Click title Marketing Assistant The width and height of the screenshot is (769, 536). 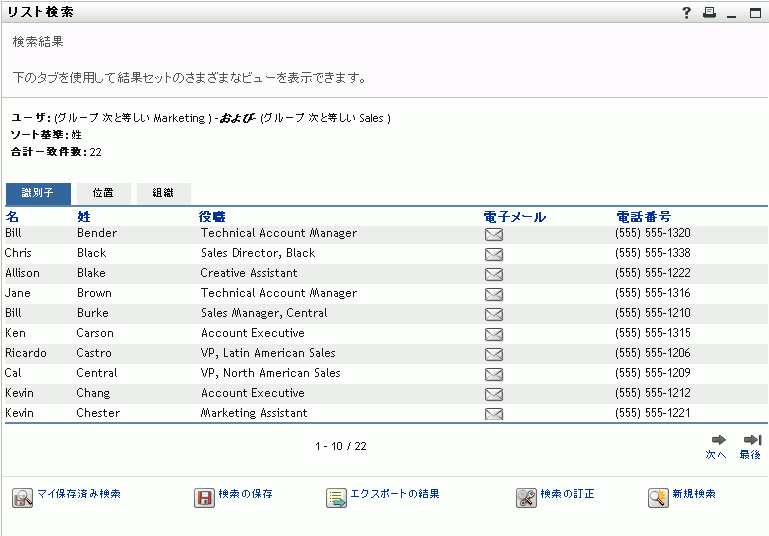[254, 413]
